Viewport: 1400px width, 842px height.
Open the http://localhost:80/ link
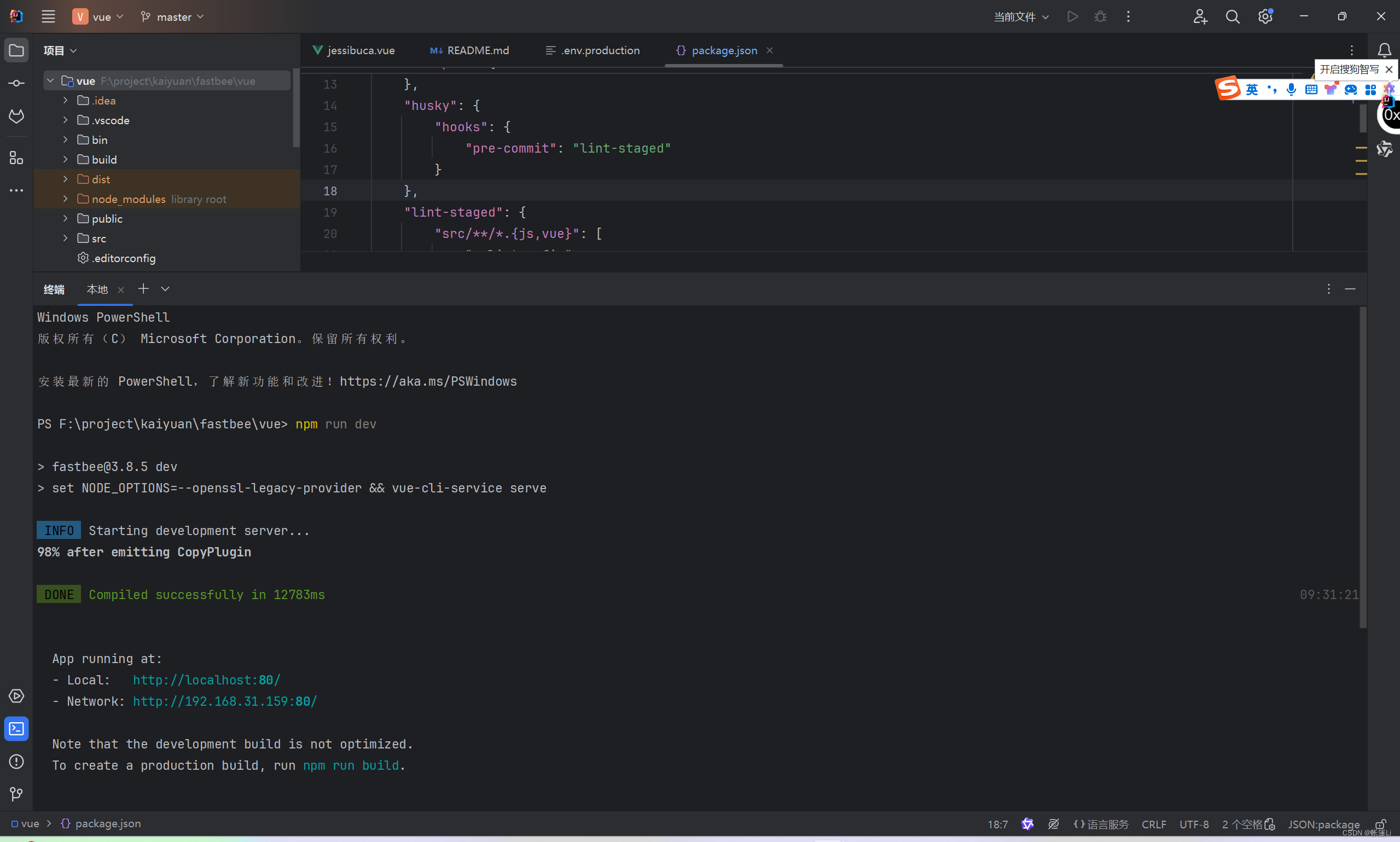(x=206, y=680)
